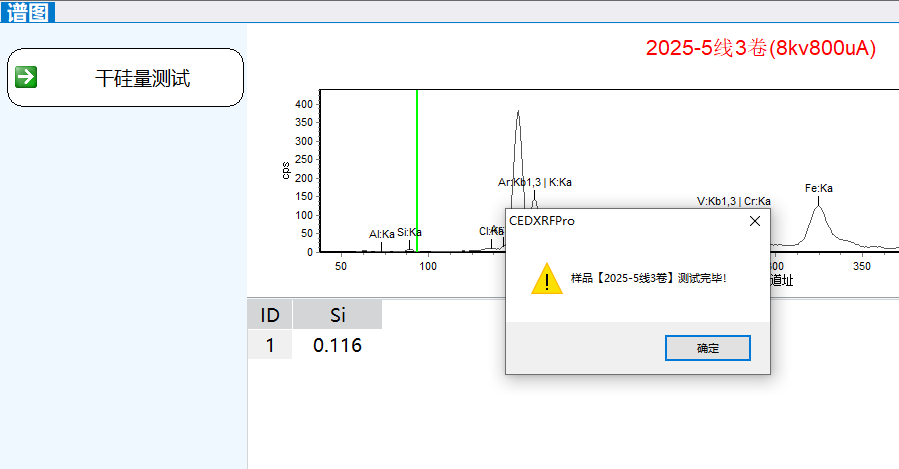
Task: Switch to the 谱图 tab
Action: coord(29,12)
